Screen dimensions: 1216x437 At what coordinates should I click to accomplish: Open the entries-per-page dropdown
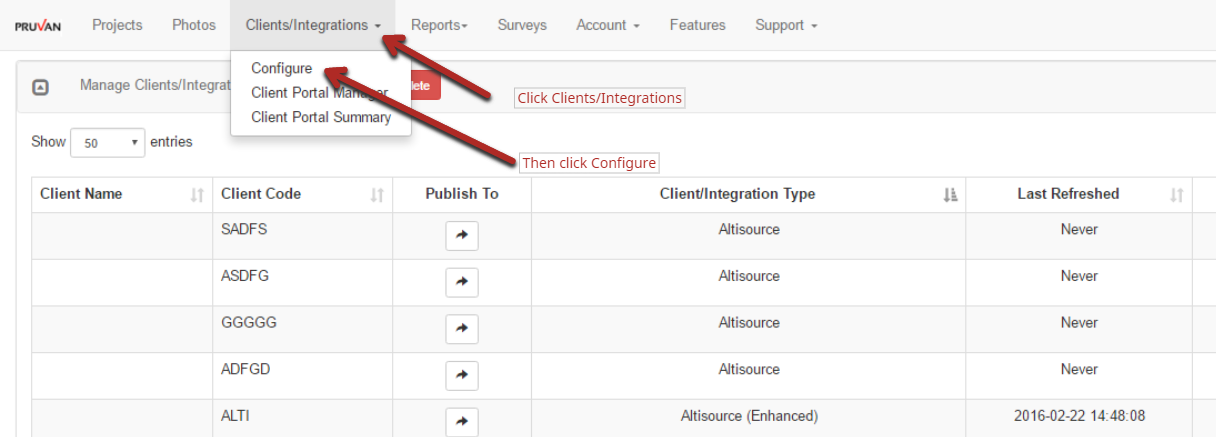(x=108, y=143)
